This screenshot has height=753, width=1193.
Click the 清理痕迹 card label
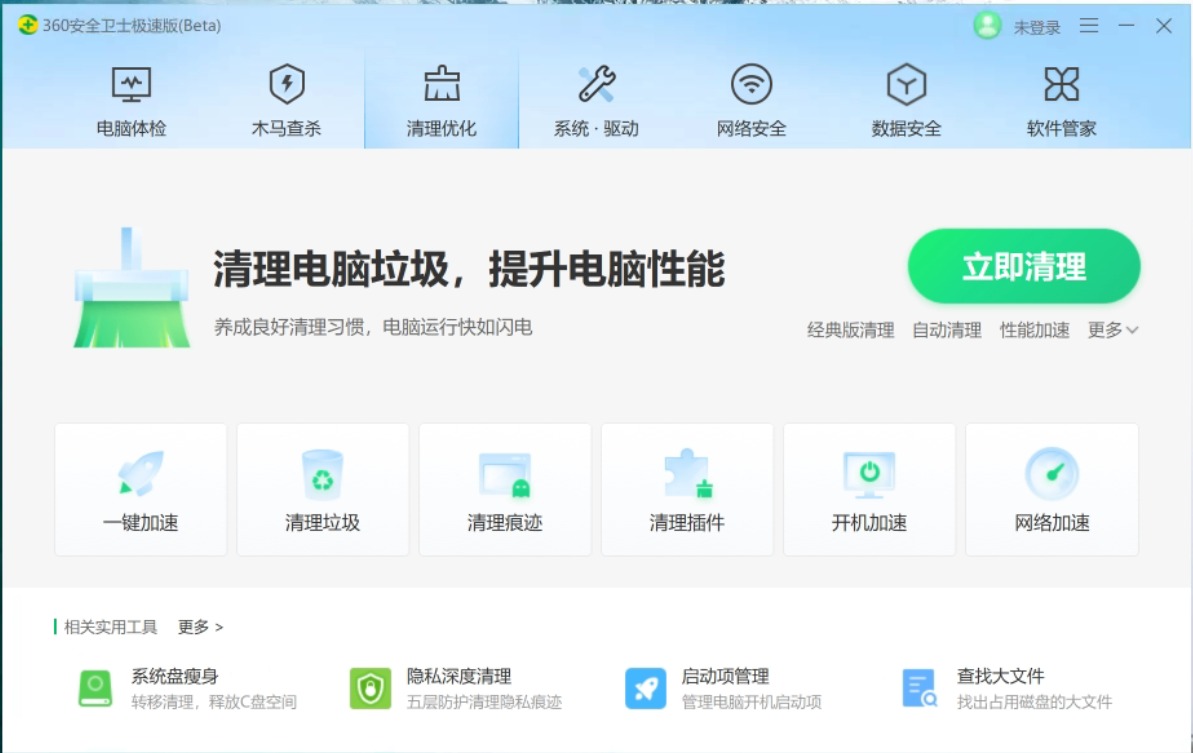[x=505, y=523]
